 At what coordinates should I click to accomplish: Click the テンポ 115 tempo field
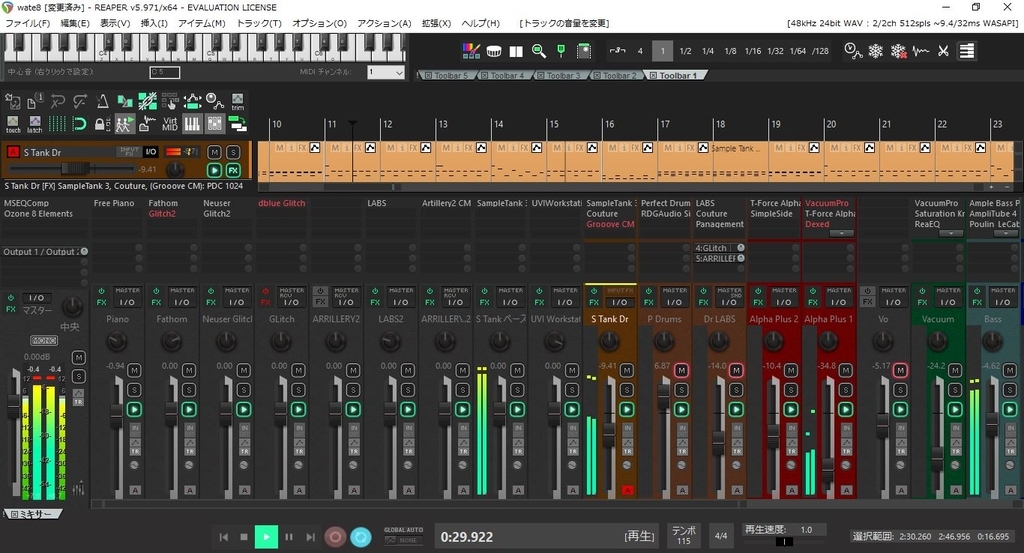pyautogui.click(x=684, y=535)
